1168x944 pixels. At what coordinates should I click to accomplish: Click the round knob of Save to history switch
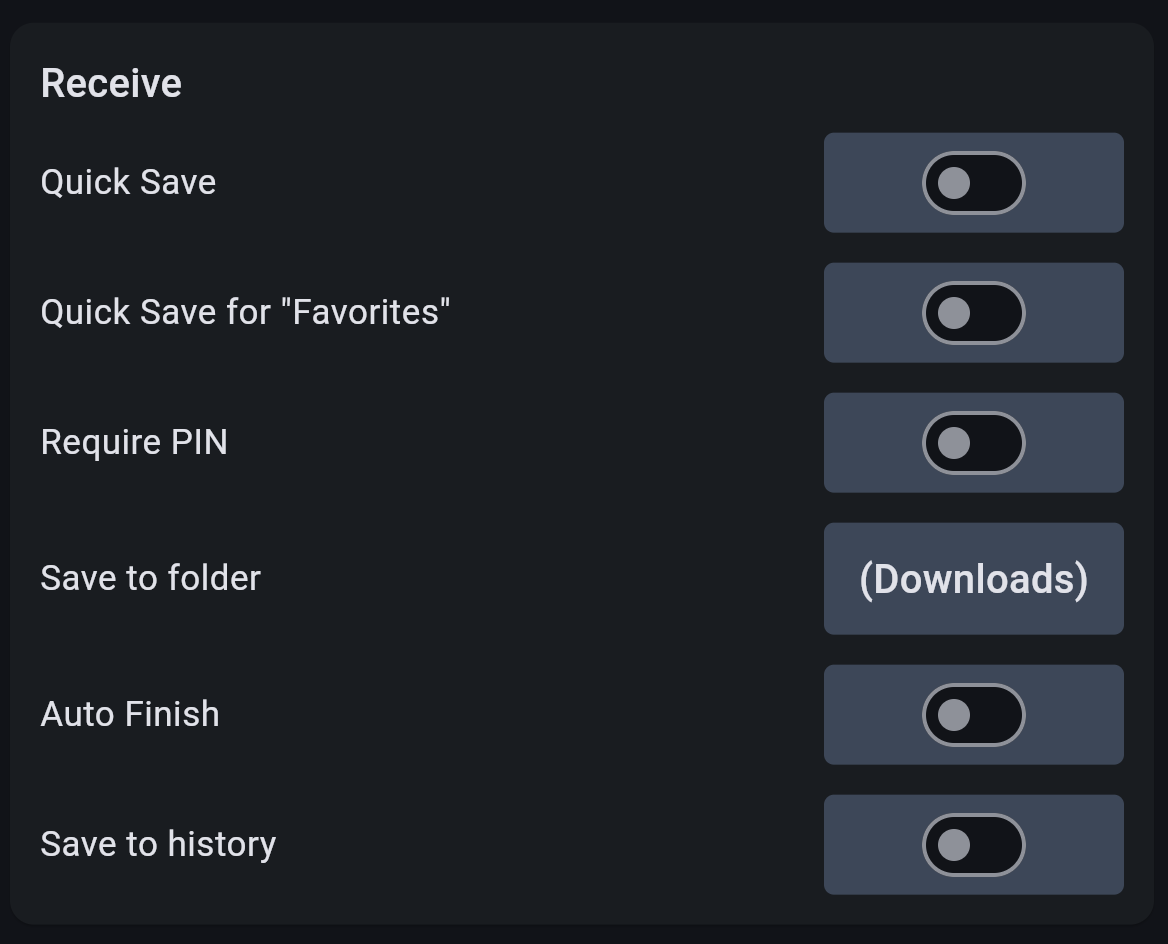[954, 845]
